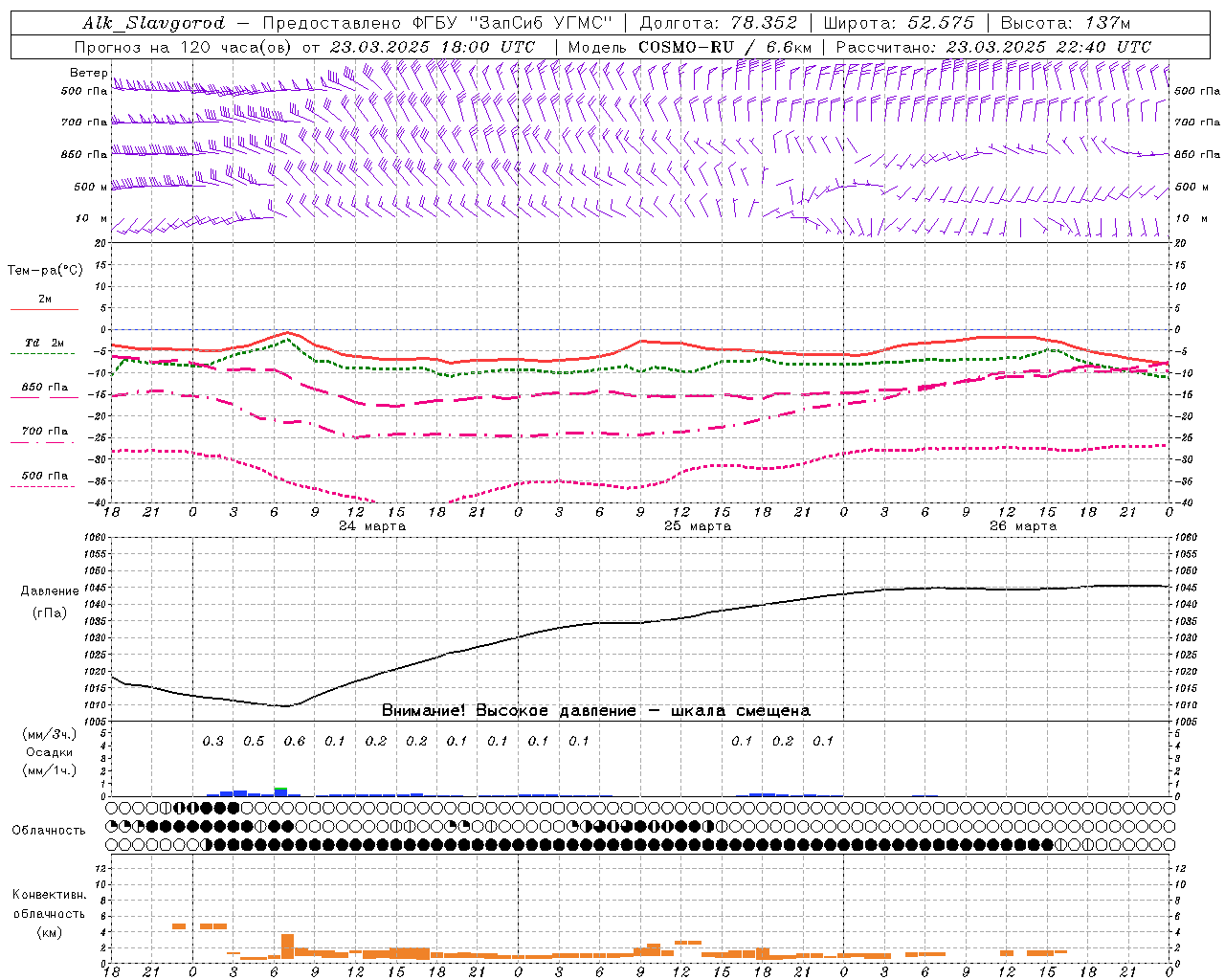Click the Долгота: 78.352 value
The width and height of the screenshot is (1225, 980).
click(x=718, y=23)
